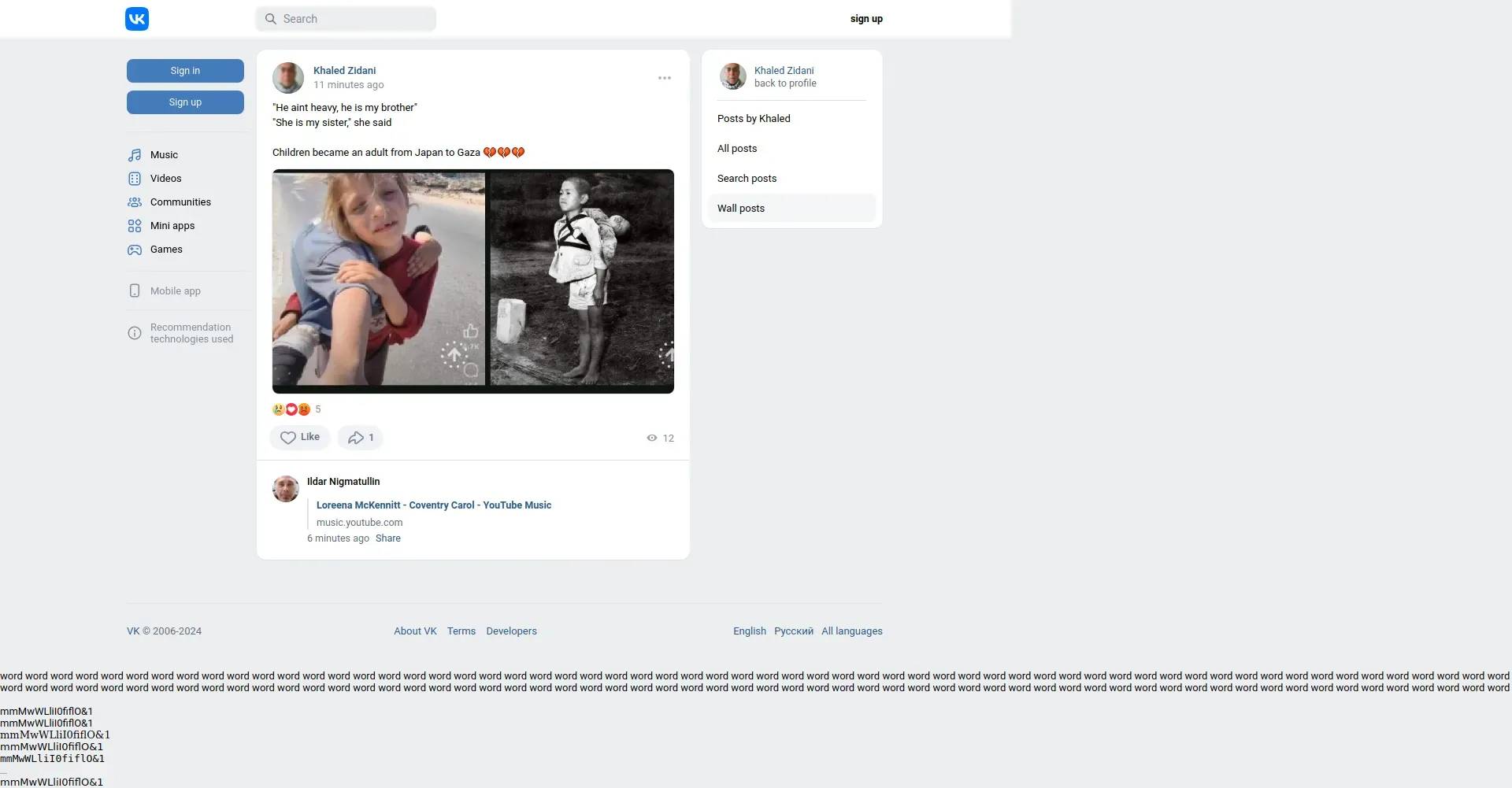Click the share arrow button with count 1
Viewport: 1512px width, 788px height.
pos(361,438)
